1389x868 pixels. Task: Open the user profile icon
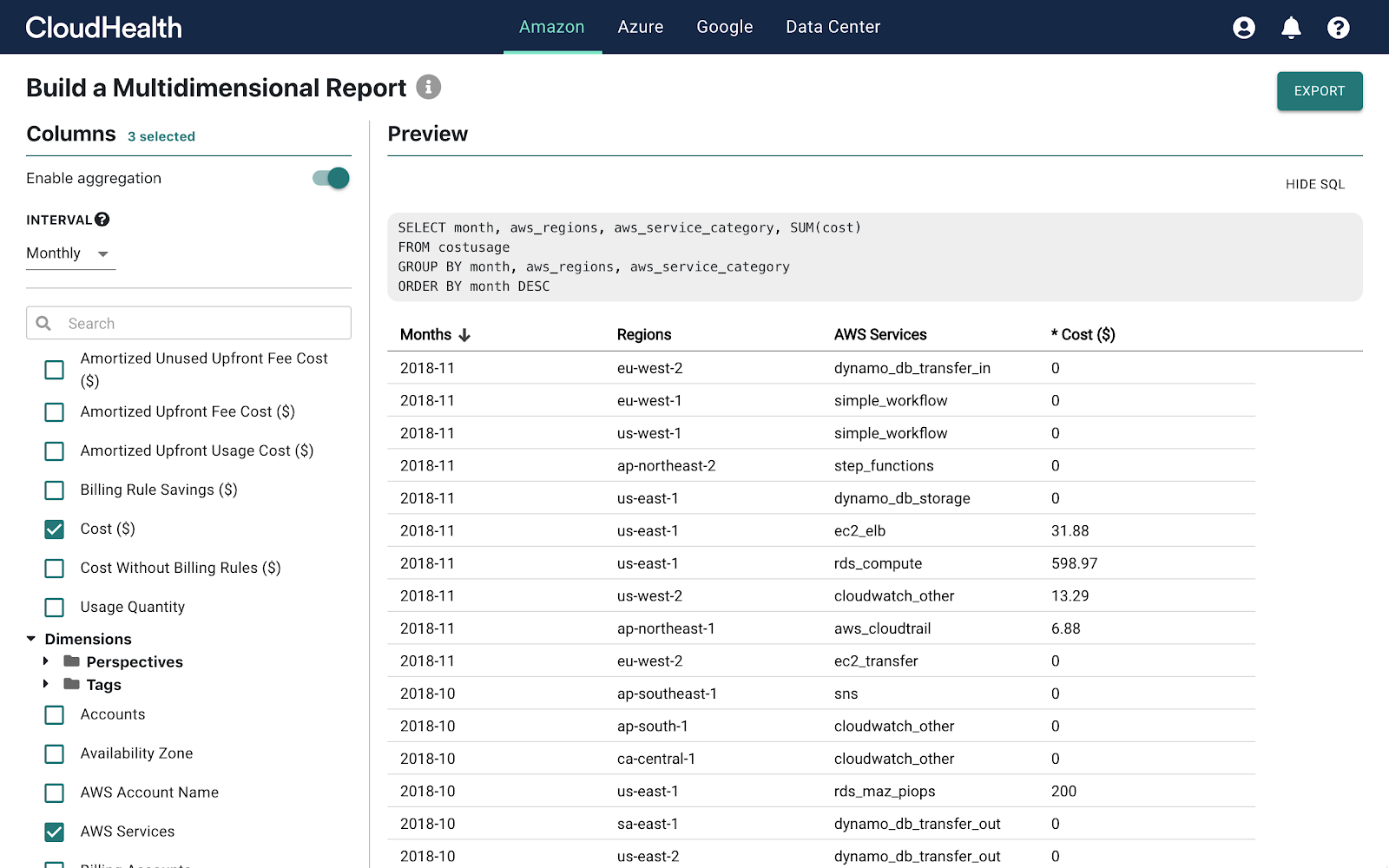pyautogui.click(x=1244, y=27)
